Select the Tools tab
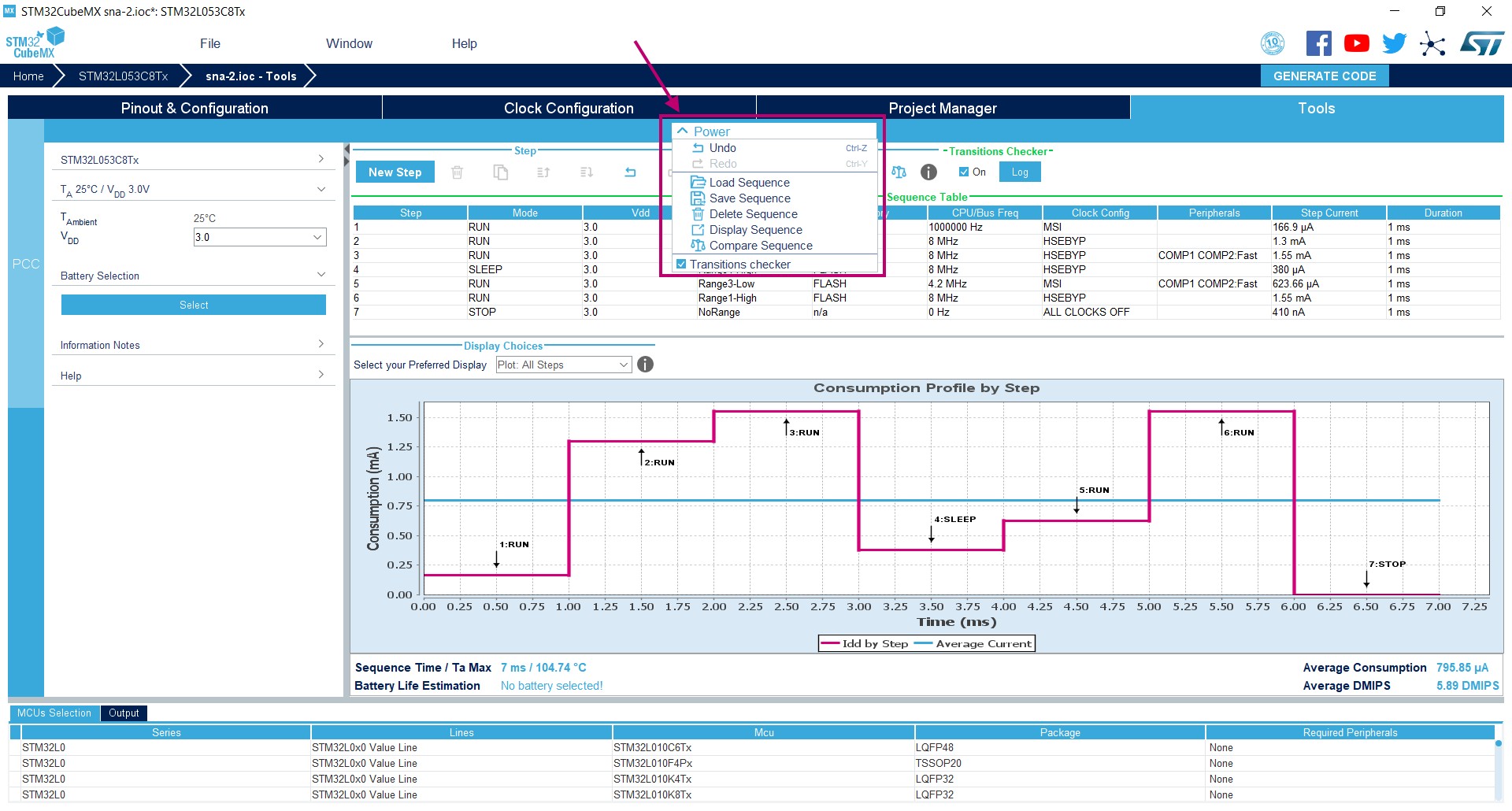The image size is (1512, 811). 1317,108
